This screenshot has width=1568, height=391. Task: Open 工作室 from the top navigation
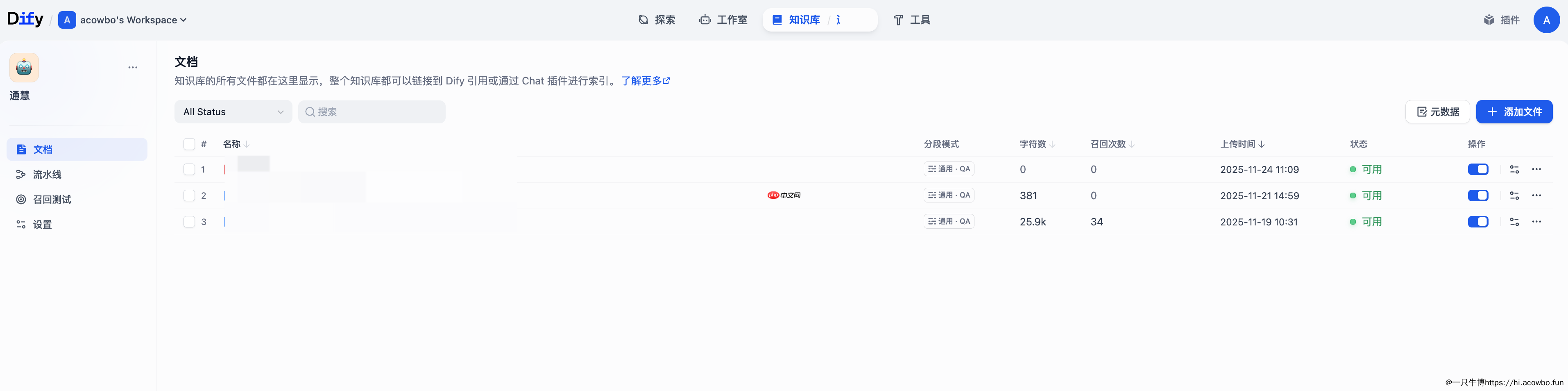(724, 20)
